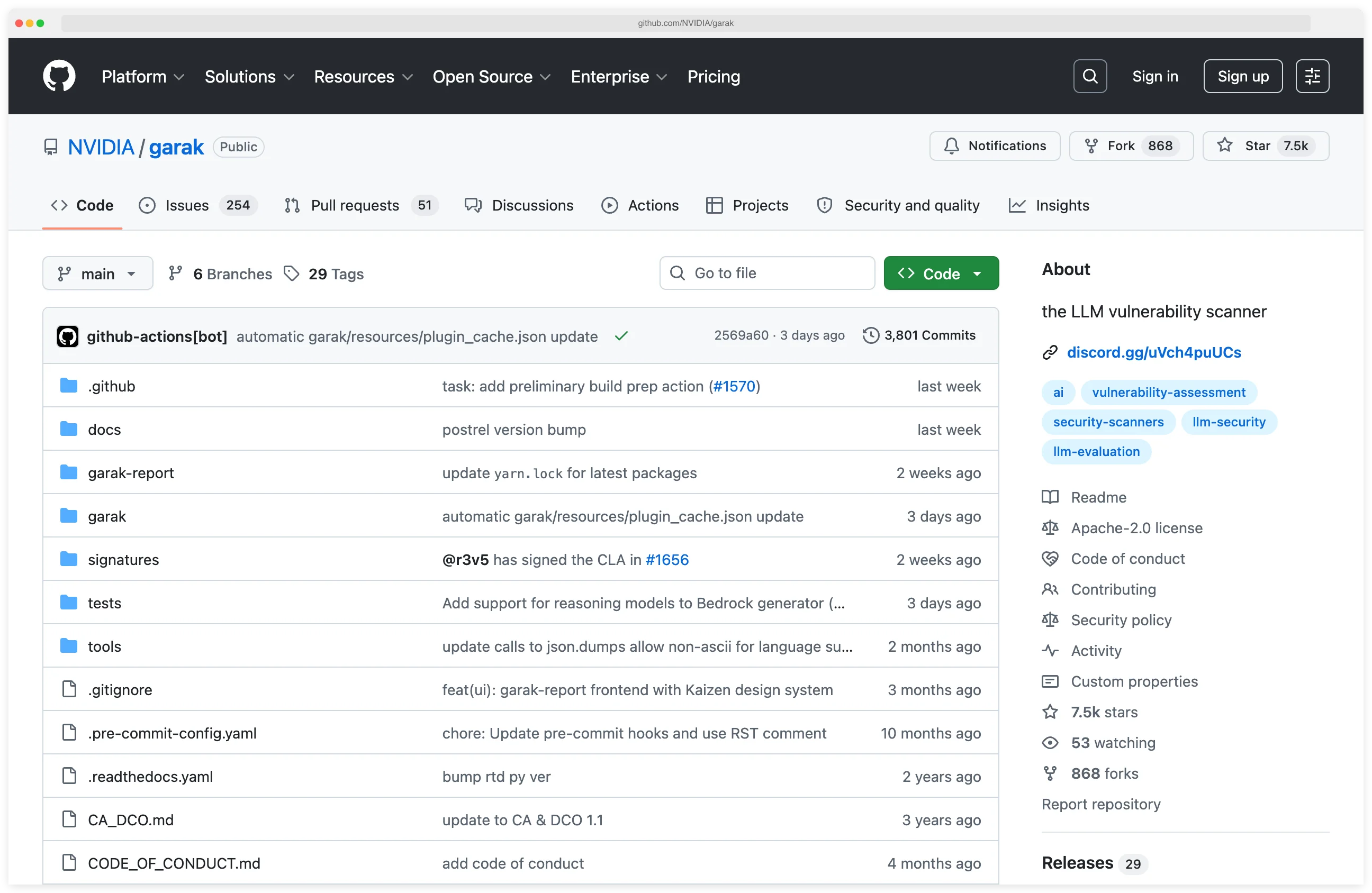Open the CODE_OF_CONDUCT.md file
This screenshot has height=893, width=1372.
(174, 863)
